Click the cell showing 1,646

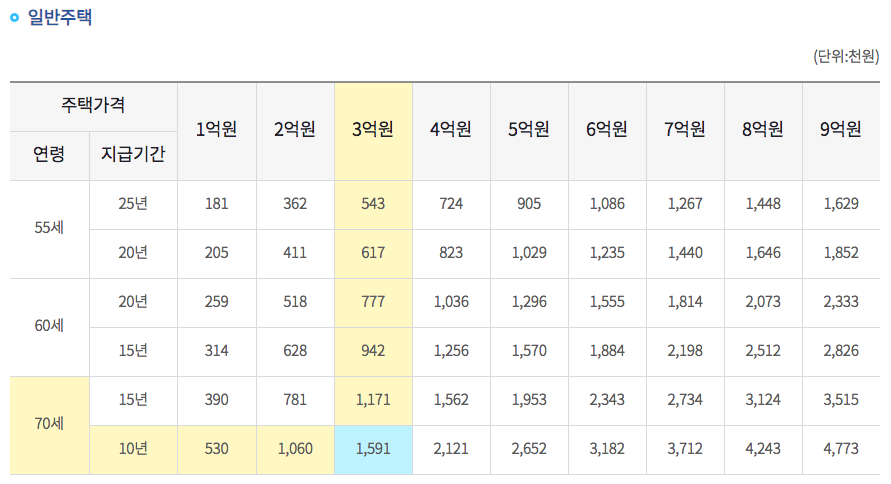[x=763, y=254]
